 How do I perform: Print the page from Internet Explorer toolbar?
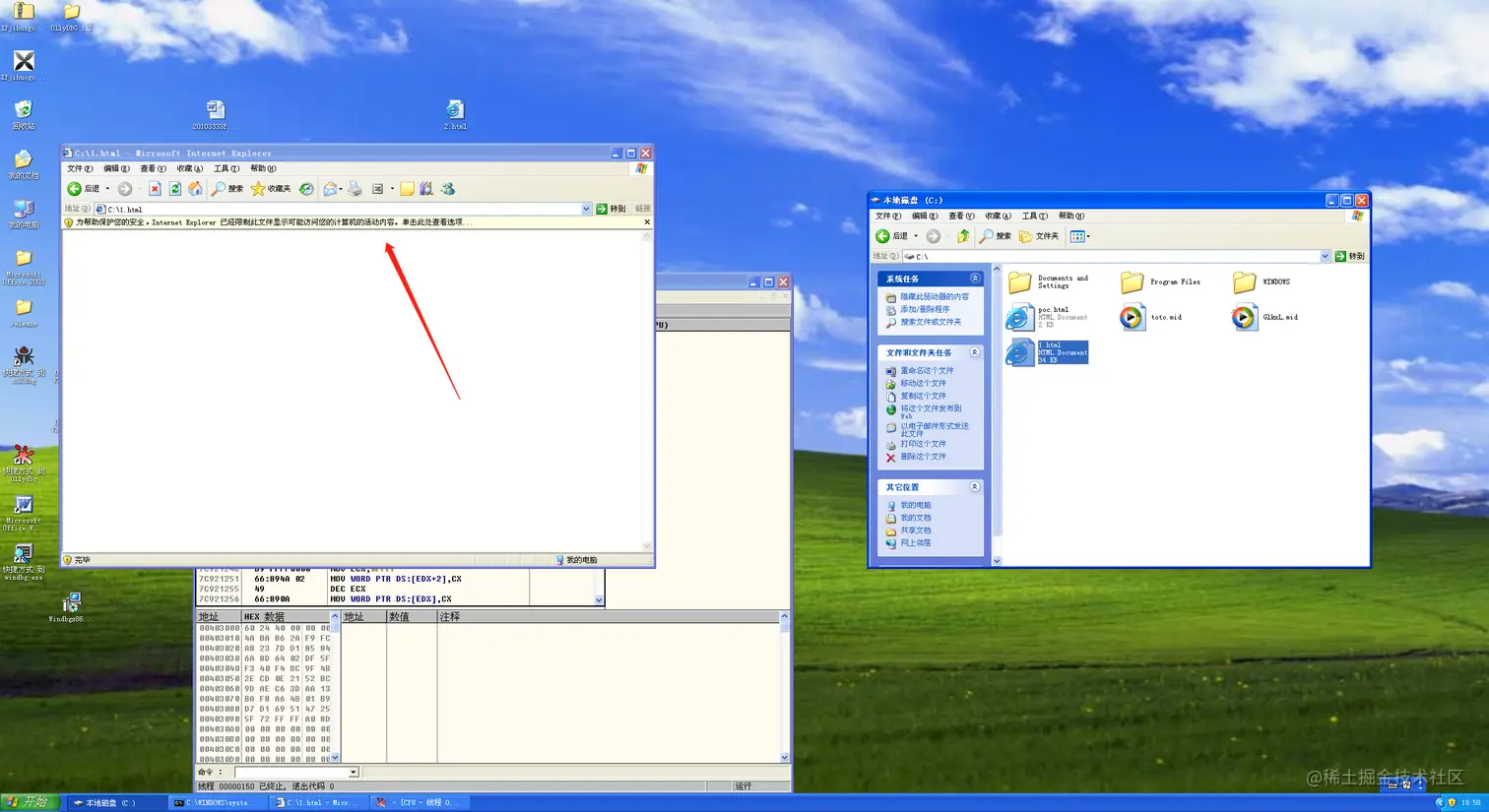(356, 189)
